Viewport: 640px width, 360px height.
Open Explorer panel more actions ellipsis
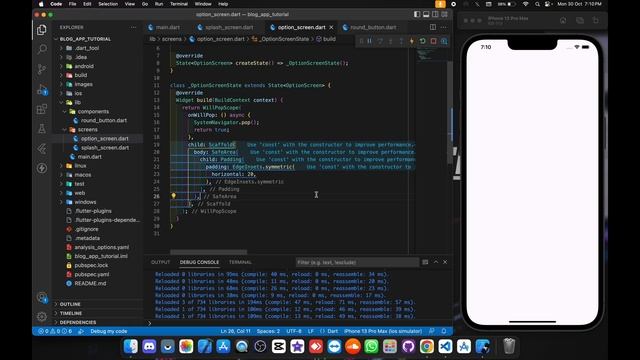coord(133,27)
